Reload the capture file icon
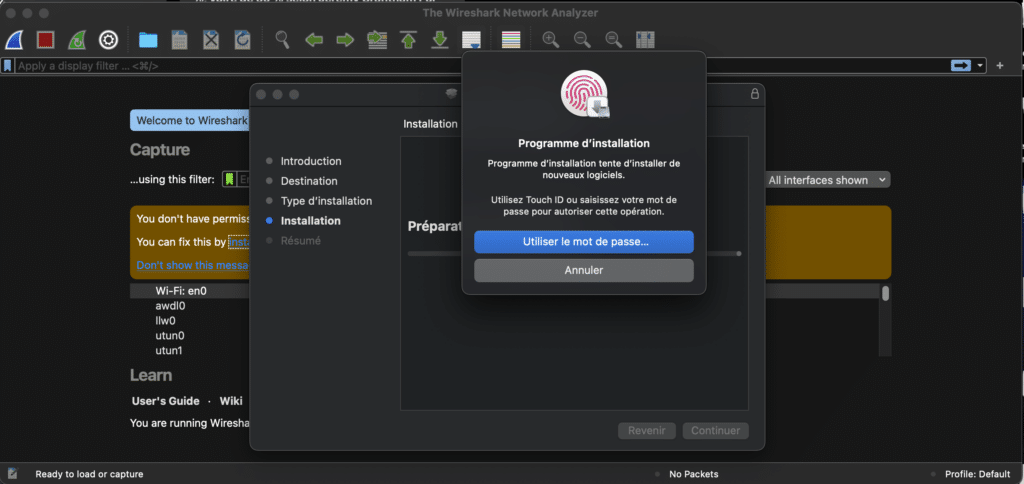The image size is (1024, 484). [242, 40]
